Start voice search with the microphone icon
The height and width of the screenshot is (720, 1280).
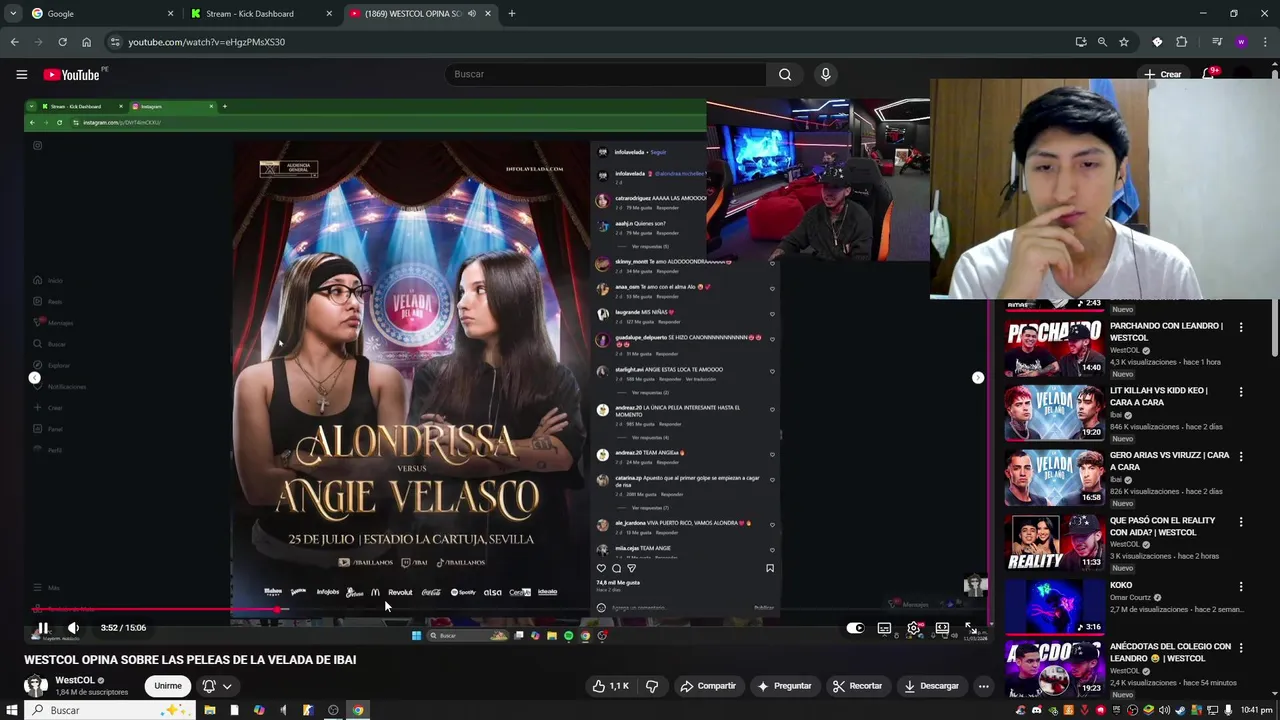825,74
